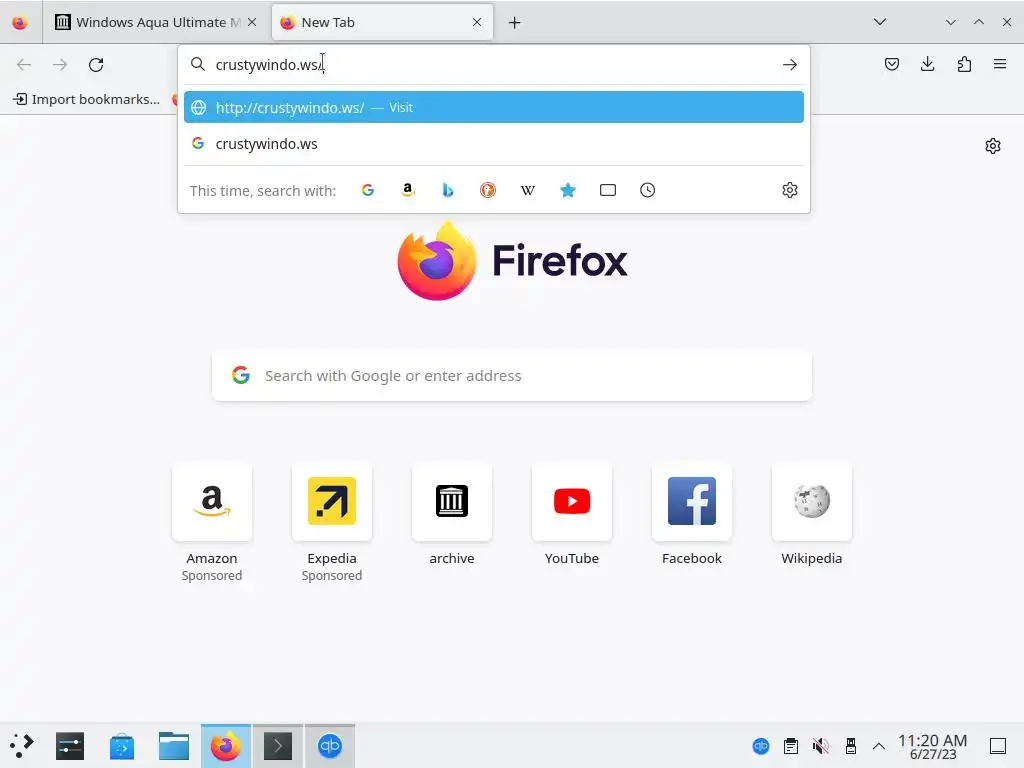Open the KDE application launcher

(x=22, y=746)
